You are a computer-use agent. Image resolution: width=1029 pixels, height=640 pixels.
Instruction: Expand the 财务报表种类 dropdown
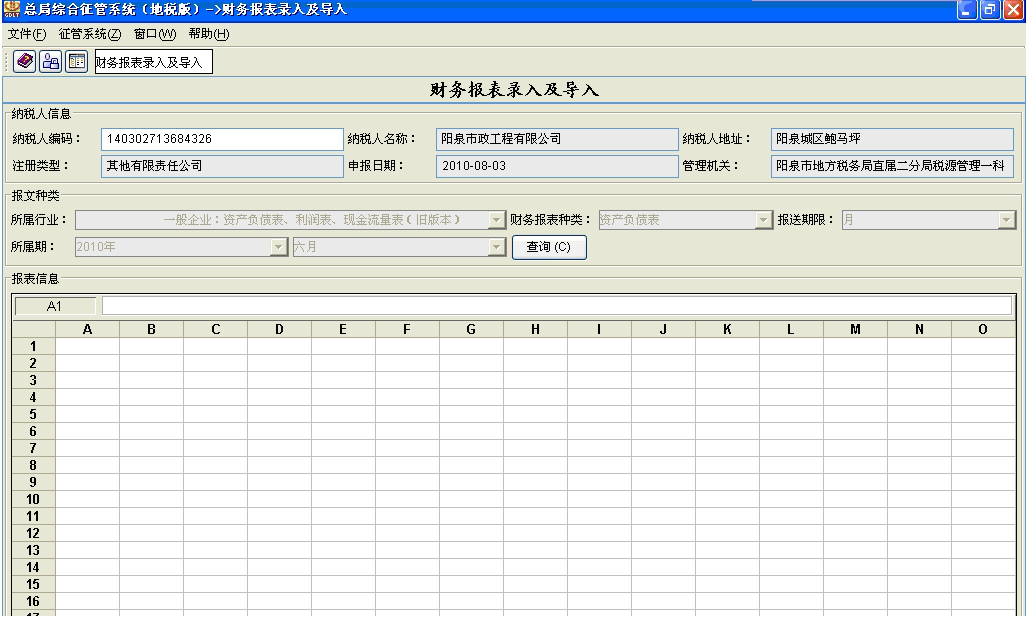(x=763, y=220)
